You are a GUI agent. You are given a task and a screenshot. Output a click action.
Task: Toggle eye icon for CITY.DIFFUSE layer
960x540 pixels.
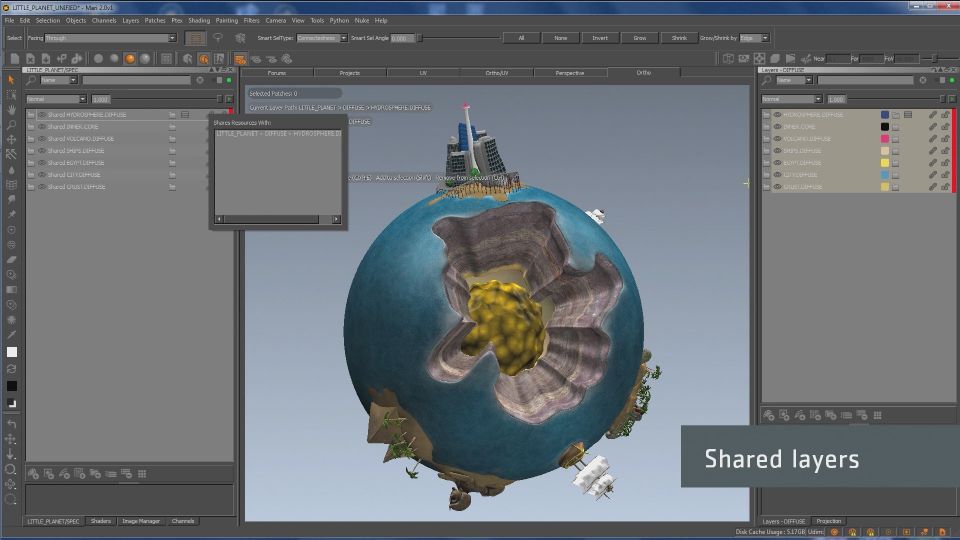point(778,175)
